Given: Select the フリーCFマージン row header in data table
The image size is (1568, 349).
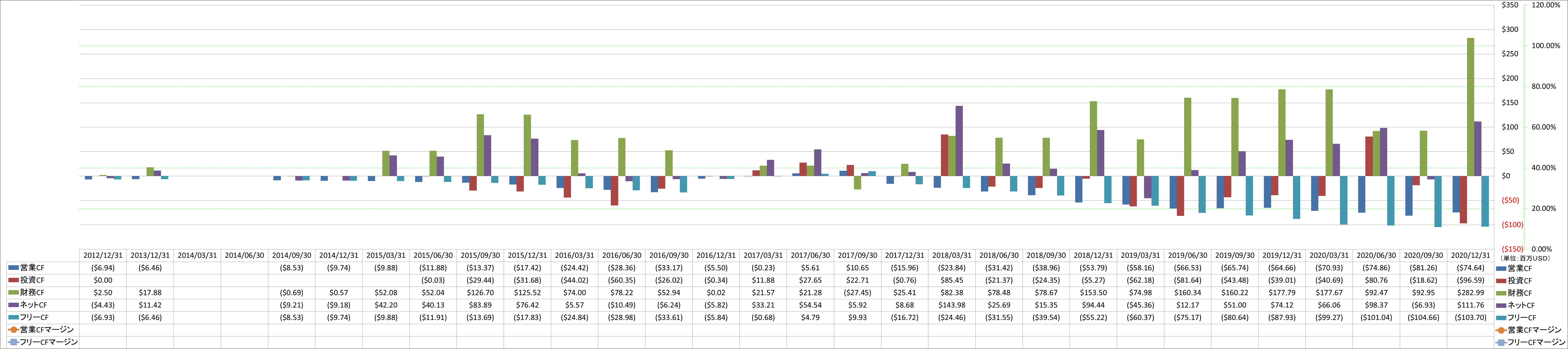Looking at the screenshot, I should coord(43,342).
